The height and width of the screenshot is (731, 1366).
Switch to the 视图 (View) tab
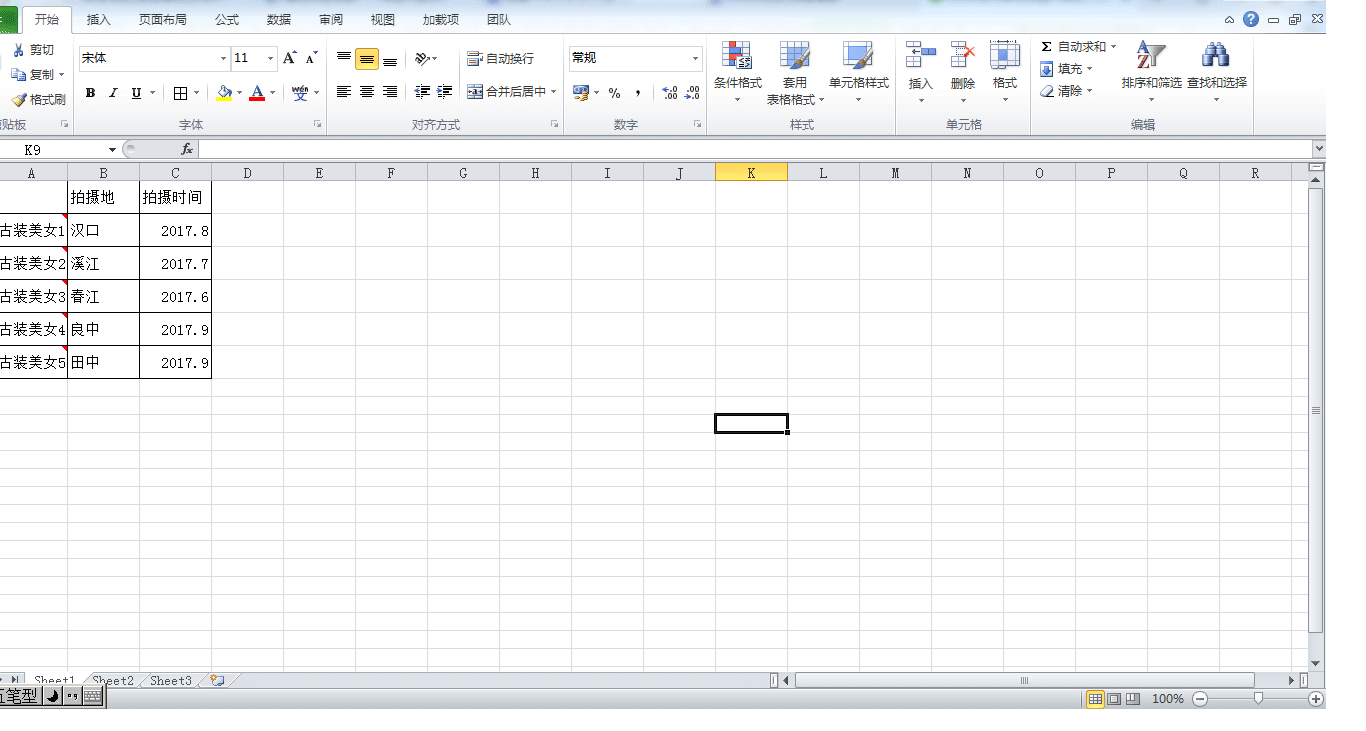tap(383, 20)
